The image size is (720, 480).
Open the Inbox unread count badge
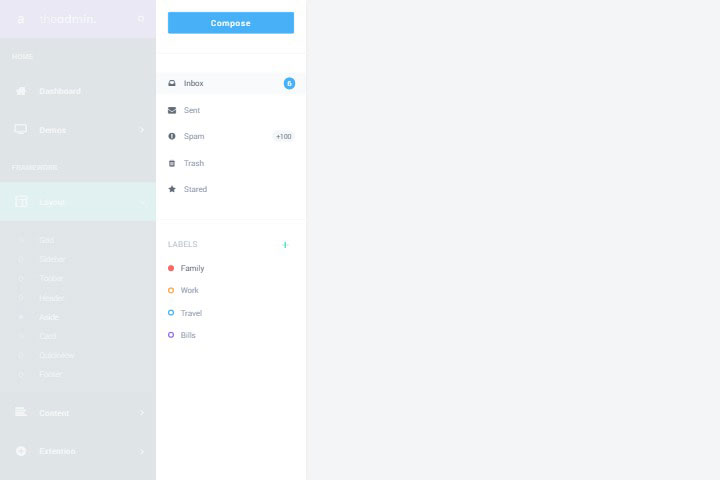pyautogui.click(x=289, y=83)
